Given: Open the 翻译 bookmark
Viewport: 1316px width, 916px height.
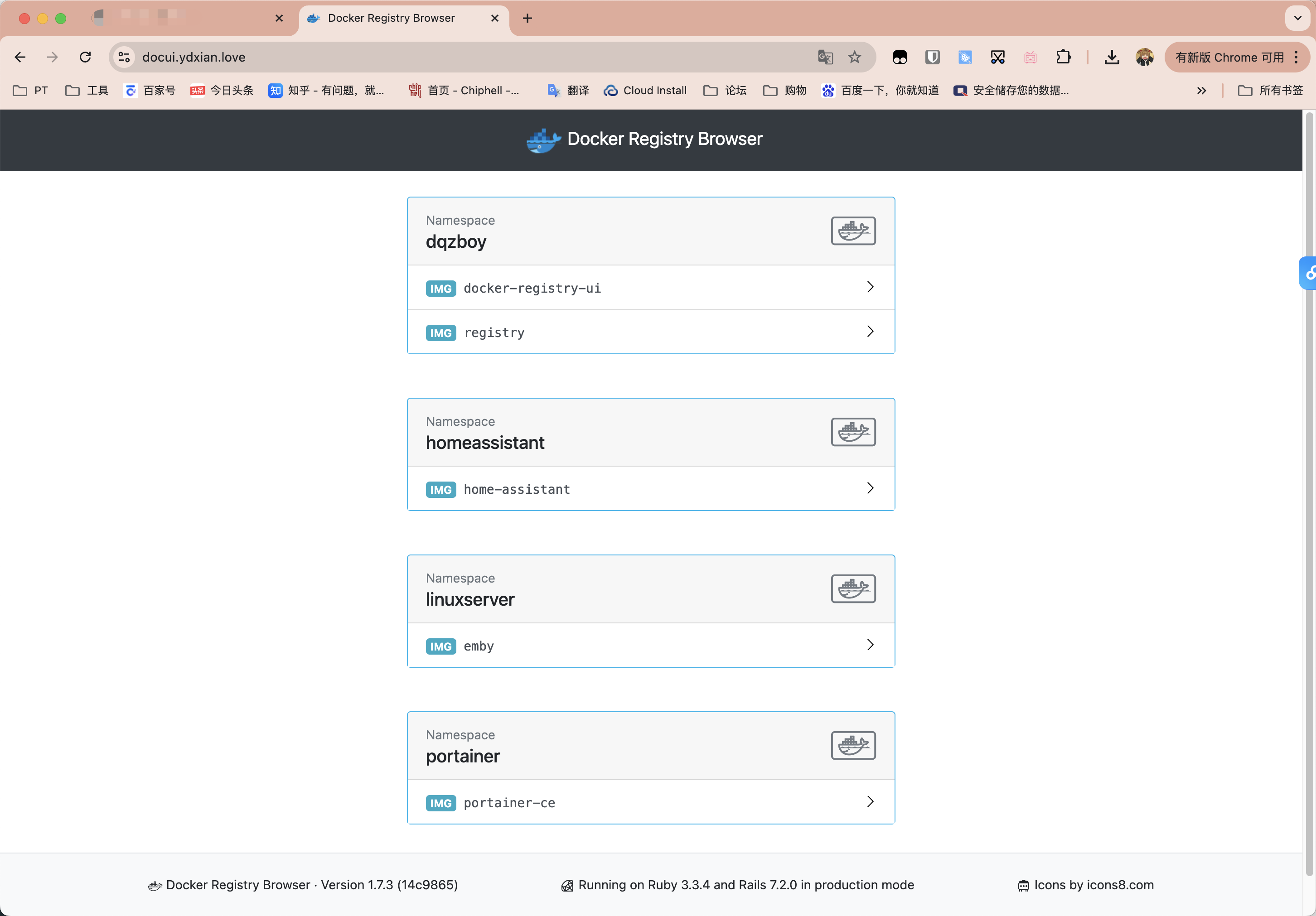Looking at the screenshot, I should (569, 91).
